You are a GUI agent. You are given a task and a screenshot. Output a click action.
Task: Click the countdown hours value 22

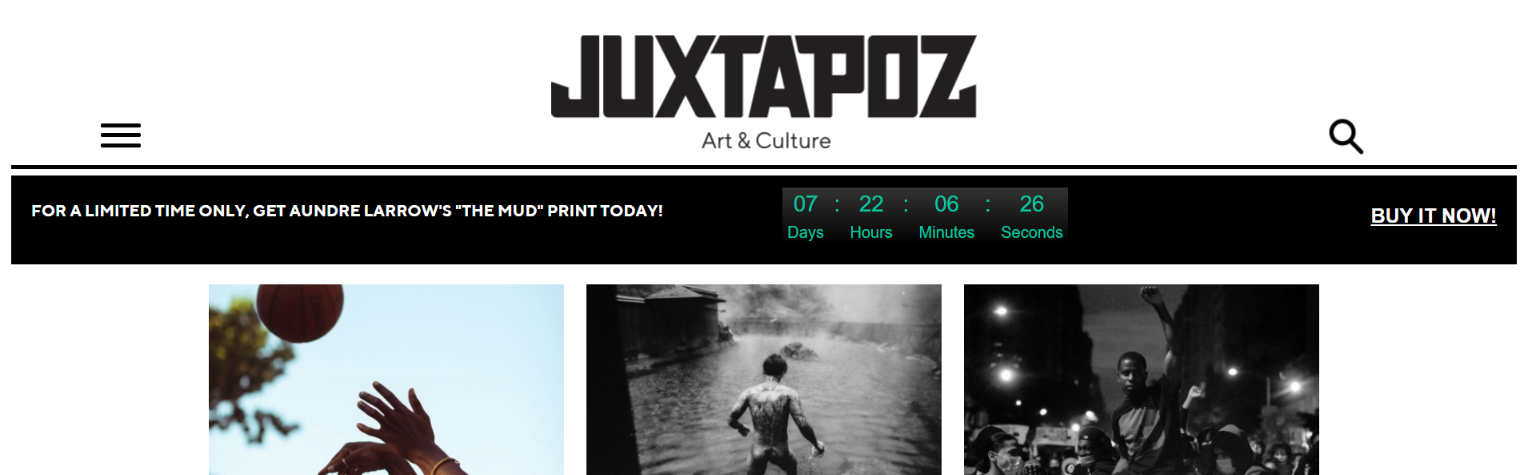[x=871, y=205]
